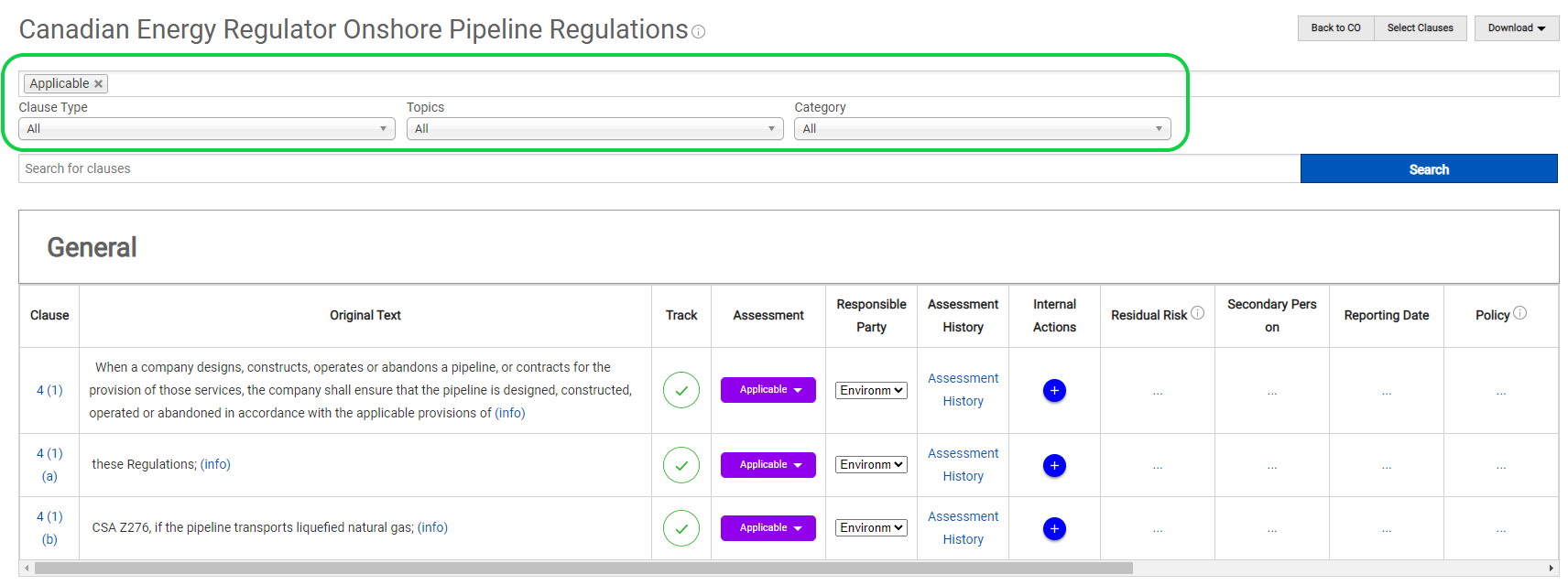
Task: Open Responsible Party select for clause 4 (1)
Action: pos(871,390)
